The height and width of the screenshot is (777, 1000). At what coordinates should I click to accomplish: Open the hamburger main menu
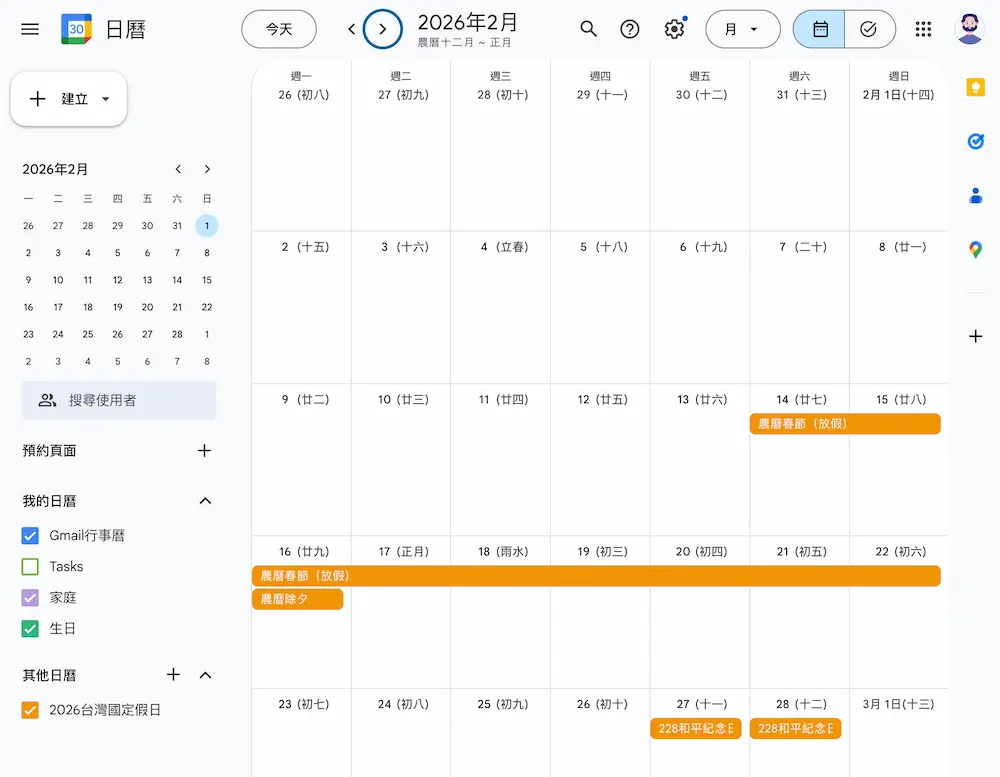tap(29, 29)
